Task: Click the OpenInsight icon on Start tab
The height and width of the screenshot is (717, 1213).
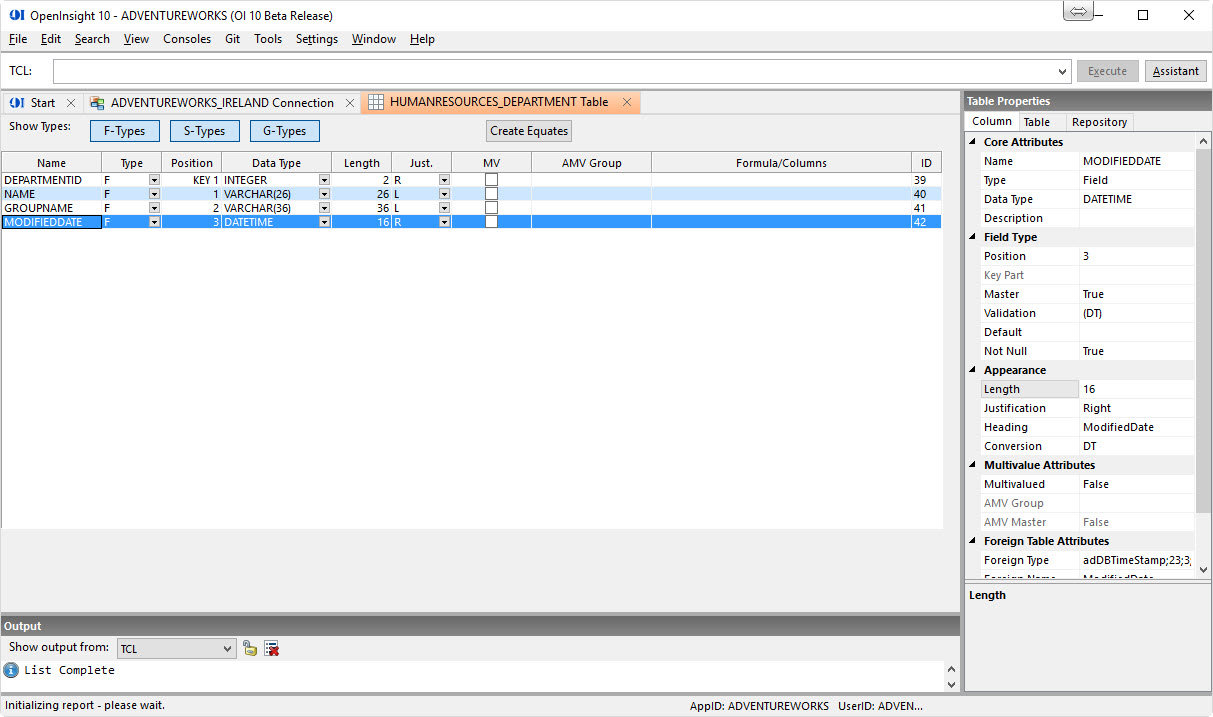Action: click(x=17, y=103)
